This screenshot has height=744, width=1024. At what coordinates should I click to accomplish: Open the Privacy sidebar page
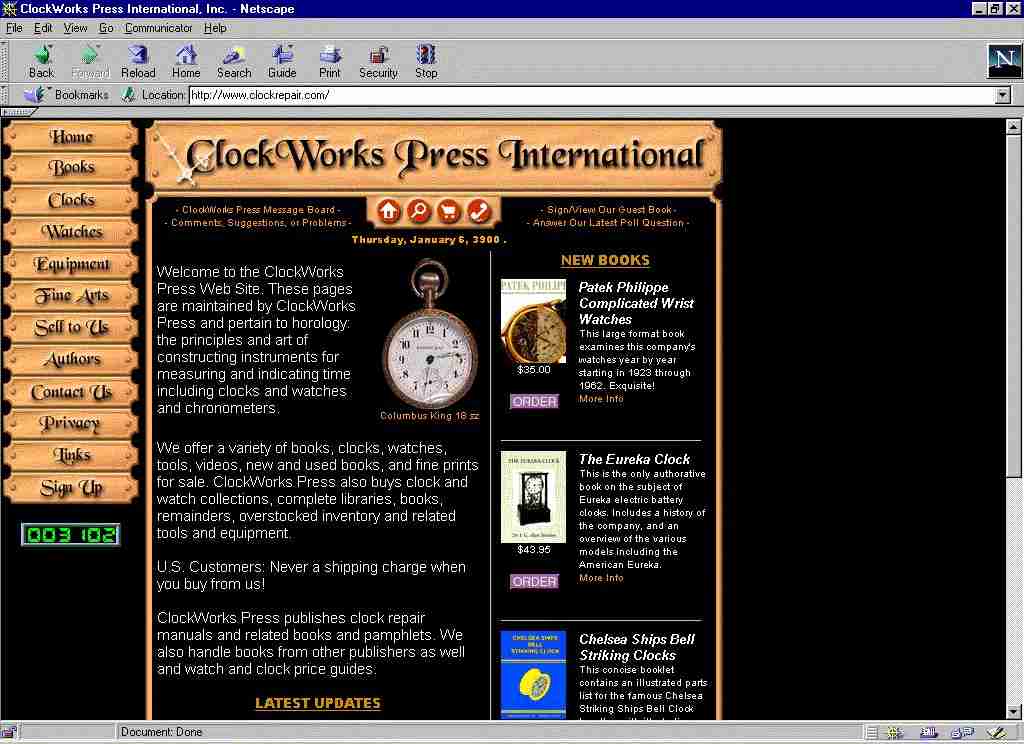click(x=71, y=423)
